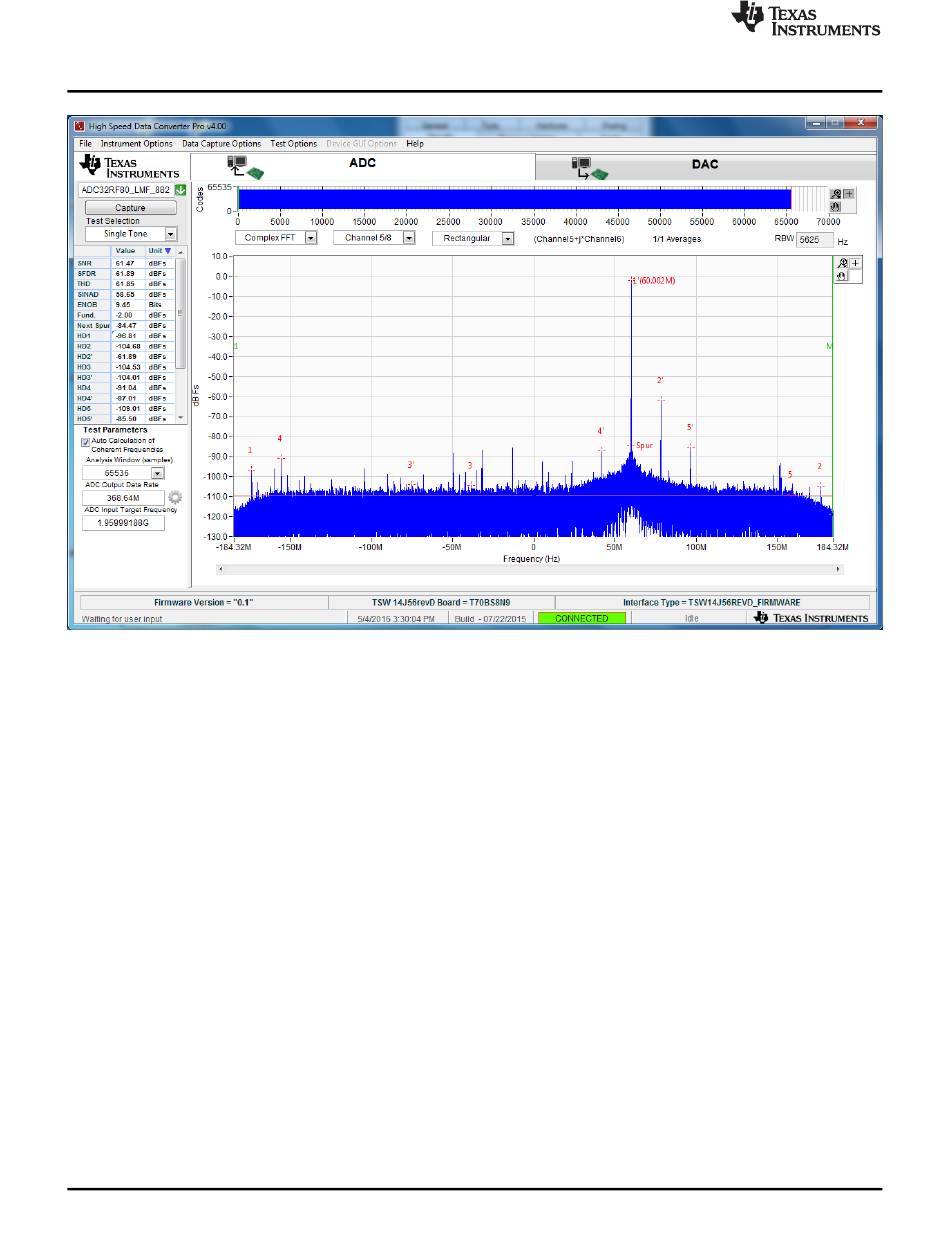Click the device name field ADC32RF80_LMF_882
Image resolution: width=950 pixels, height=1241 pixels.
[x=125, y=191]
